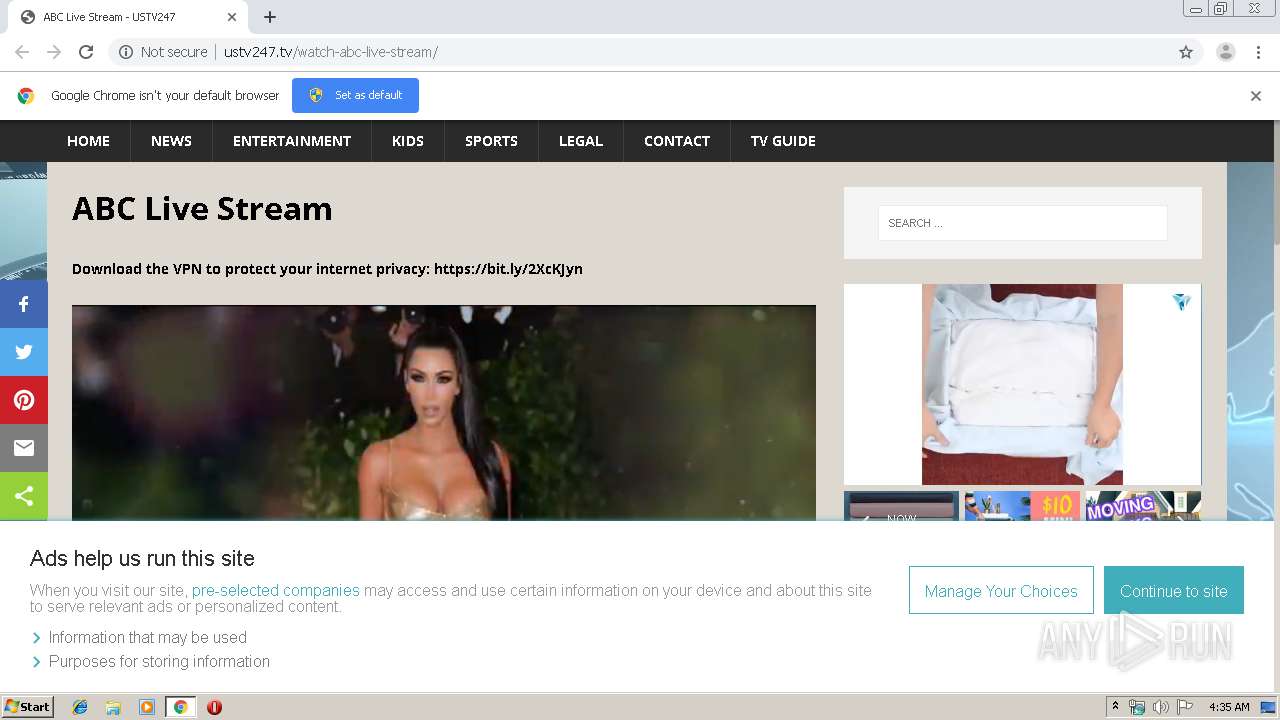Open SPORTS navigation item
Viewport: 1280px width, 720px height.
pyautogui.click(x=491, y=141)
